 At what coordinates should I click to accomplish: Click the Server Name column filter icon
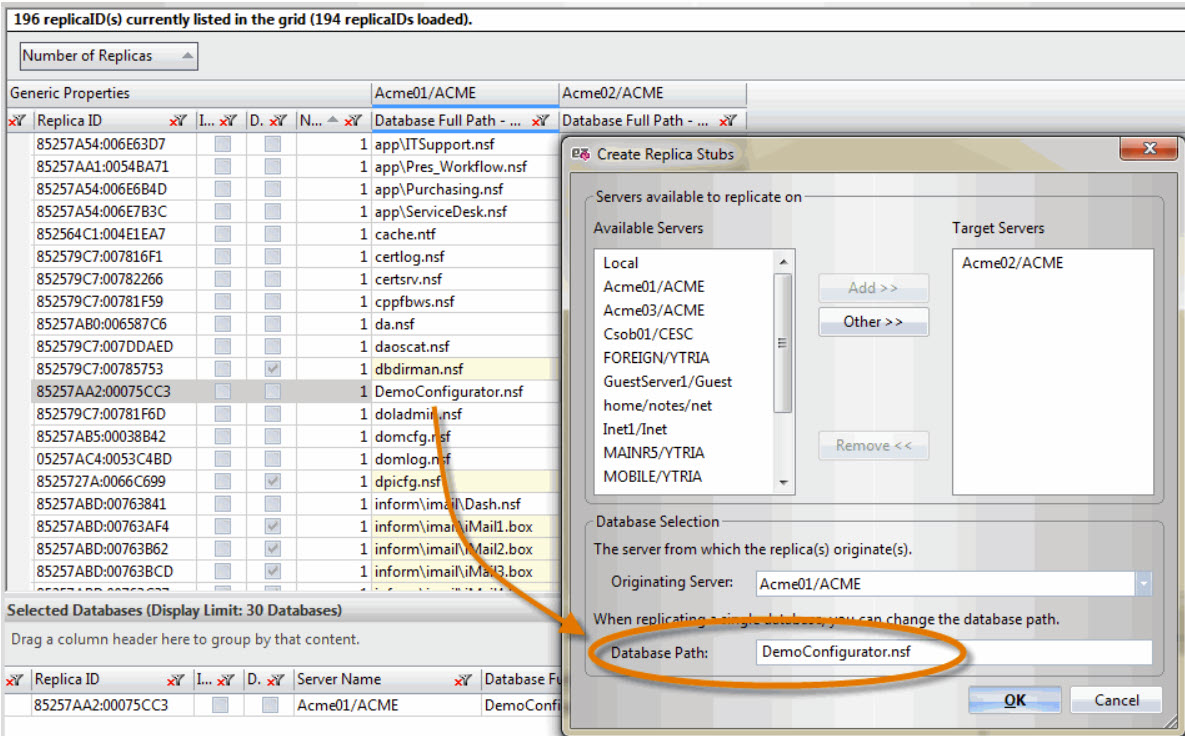(463, 680)
